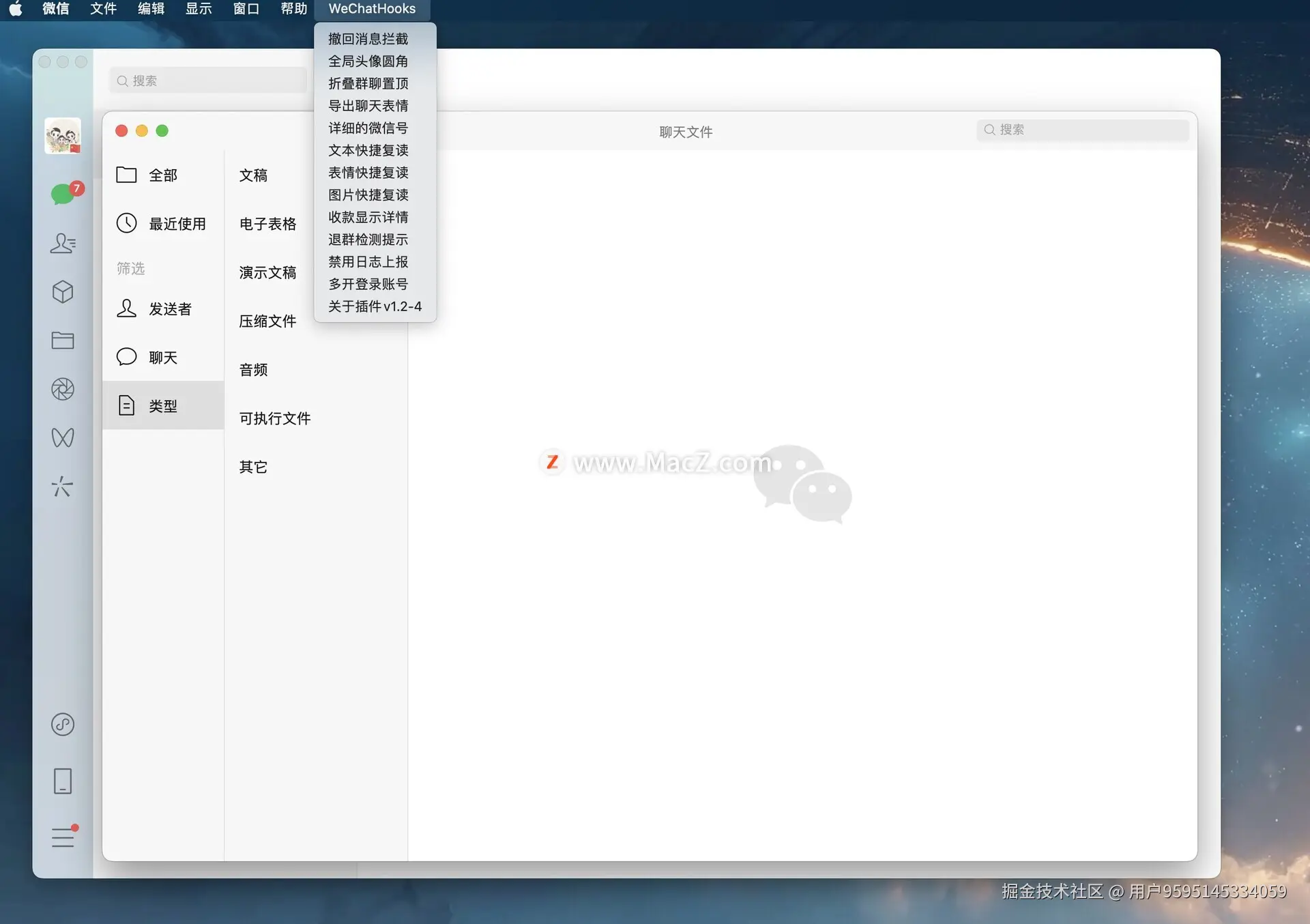The image size is (1310, 924).
Task: Click 最近使用 to show recent files
Action: 177,223
